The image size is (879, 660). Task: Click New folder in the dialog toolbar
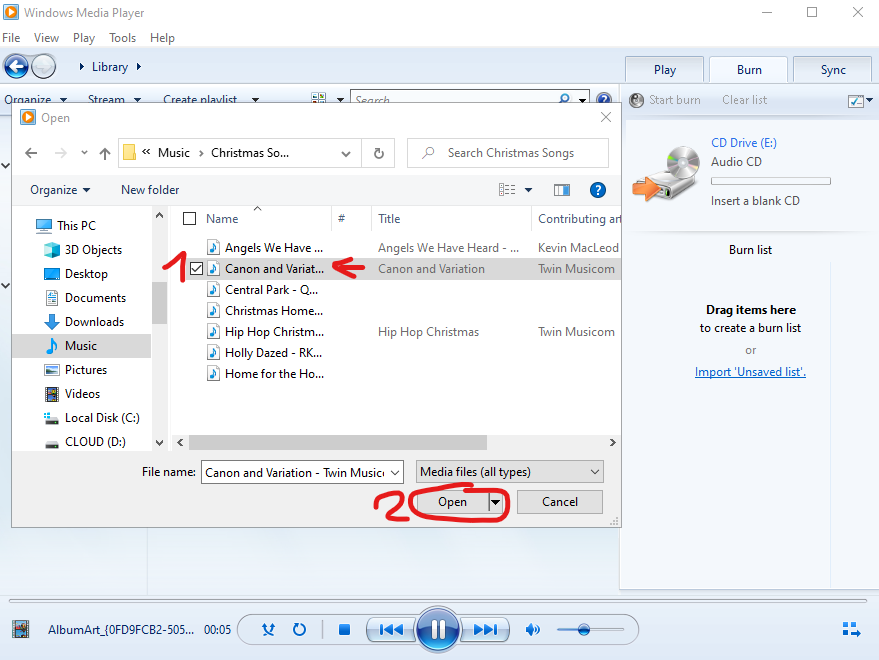coord(150,190)
